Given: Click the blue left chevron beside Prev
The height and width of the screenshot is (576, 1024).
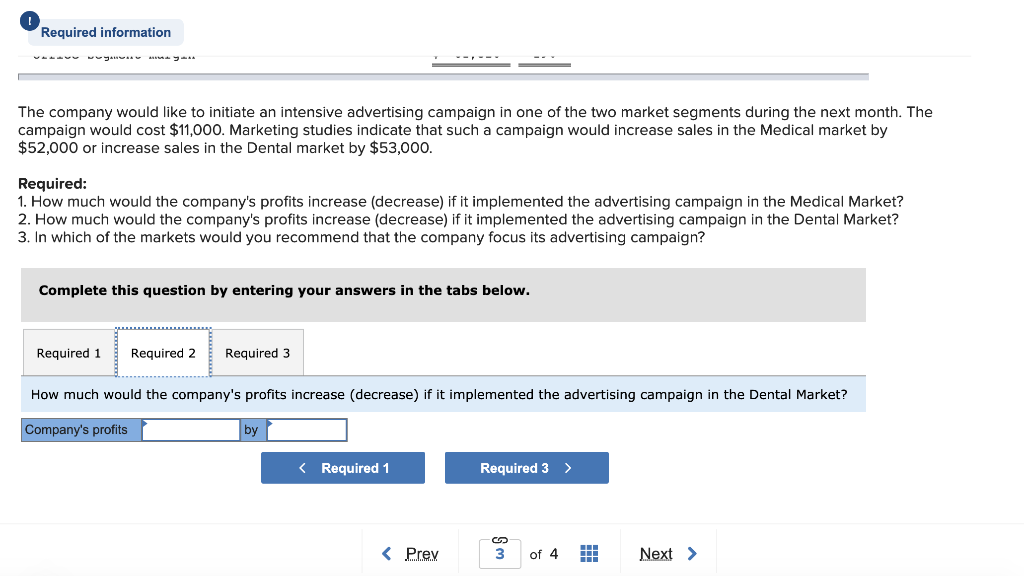Looking at the screenshot, I should [387, 553].
